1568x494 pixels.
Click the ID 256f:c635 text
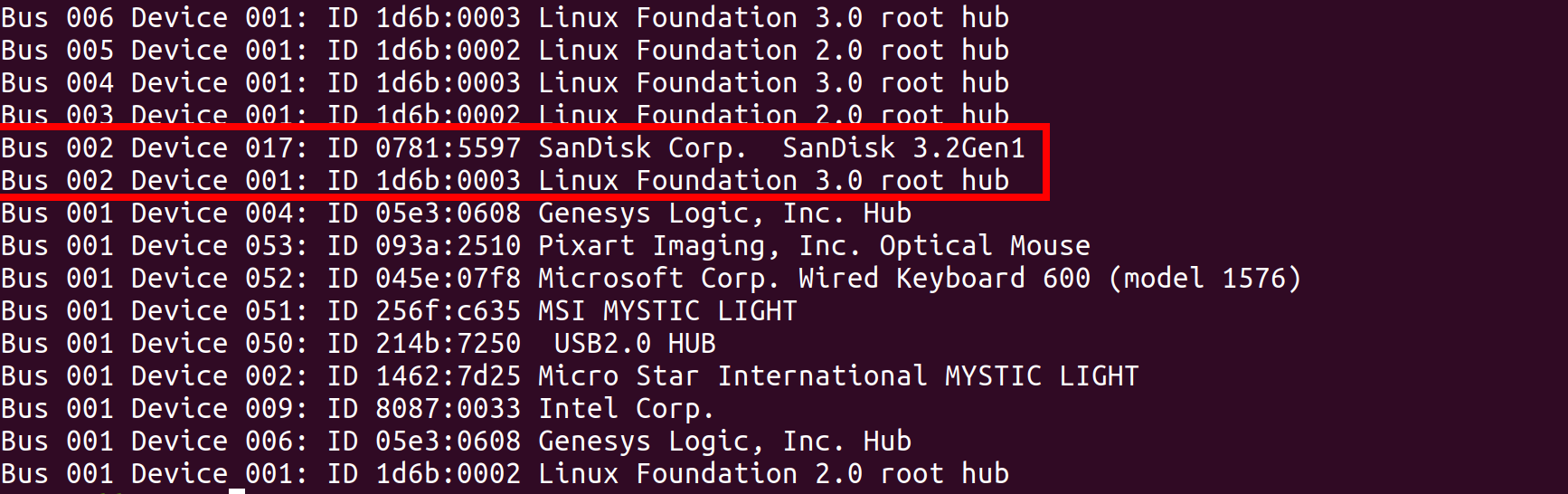click(x=424, y=310)
